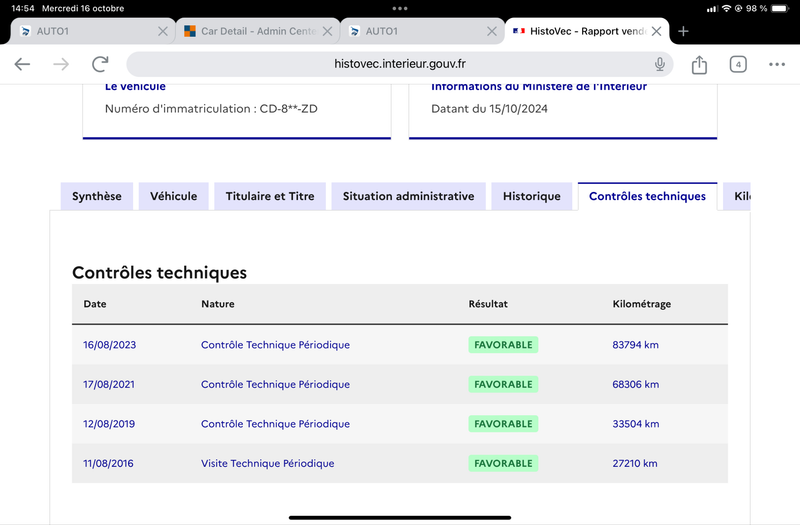Open the browser three-dot menu
Viewport: 800px width, 525px height.
pyautogui.click(x=777, y=64)
